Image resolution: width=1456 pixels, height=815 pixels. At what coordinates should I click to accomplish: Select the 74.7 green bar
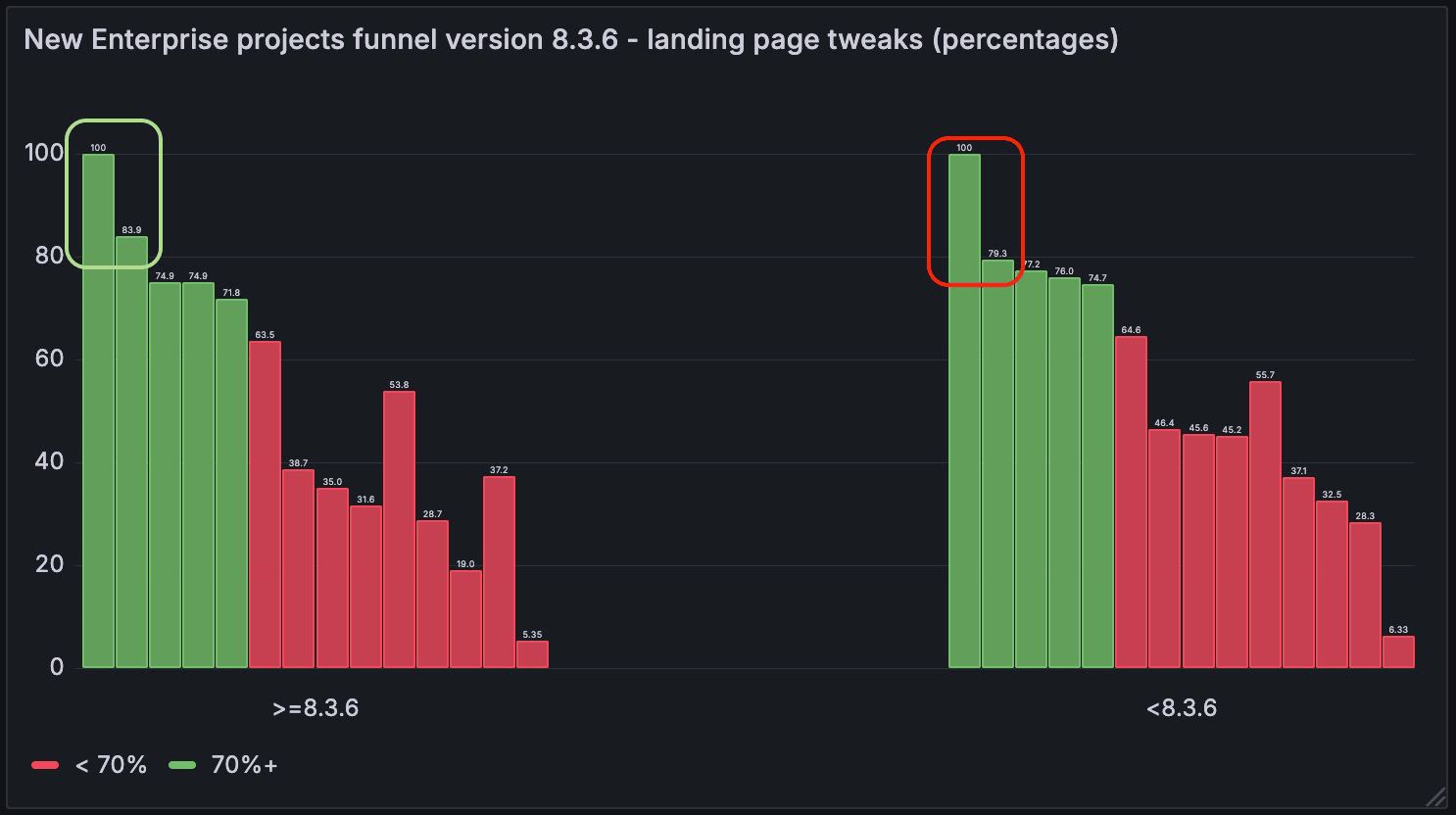point(1097,476)
